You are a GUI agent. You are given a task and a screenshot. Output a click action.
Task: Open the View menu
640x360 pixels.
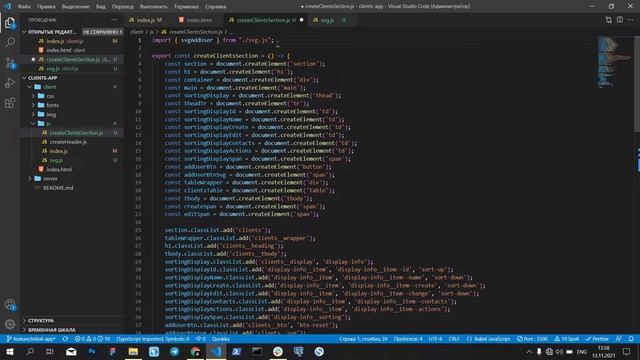tap(100, 7)
